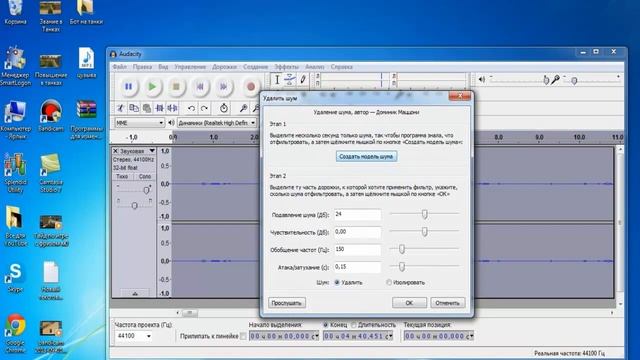Collapse the track using bottom arrow
This screenshot has width=640, height=360.
135,293
